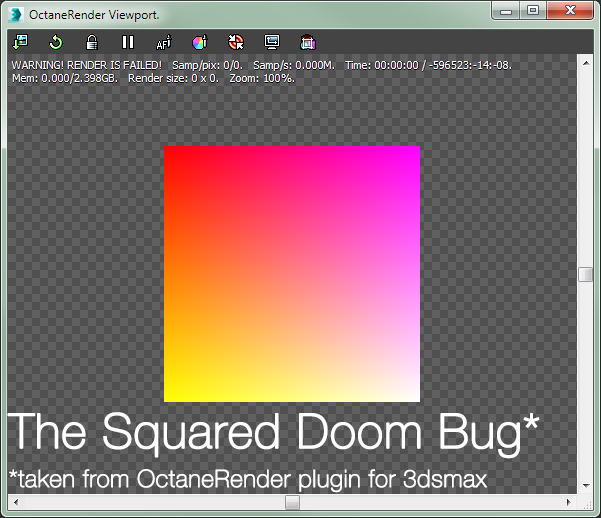601x518 pixels.
Task: Click the film strip icon in toolbar
Action: click(x=308, y=42)
